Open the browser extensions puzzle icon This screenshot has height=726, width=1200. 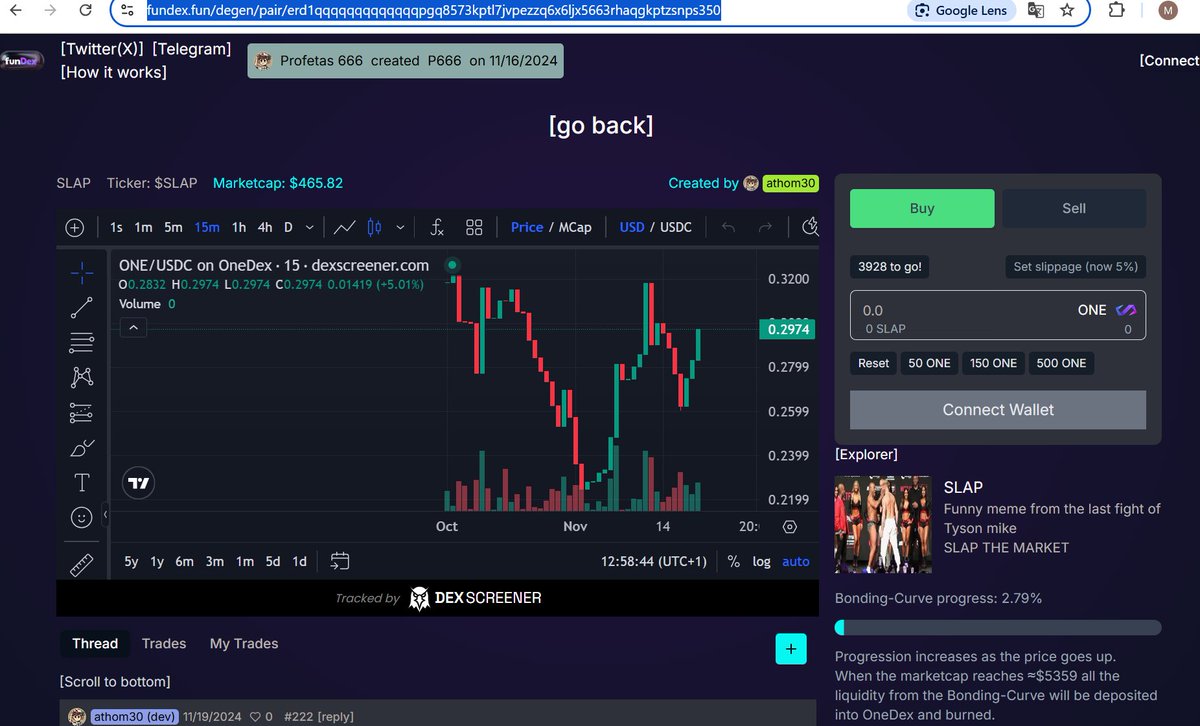pos(1117,10)
